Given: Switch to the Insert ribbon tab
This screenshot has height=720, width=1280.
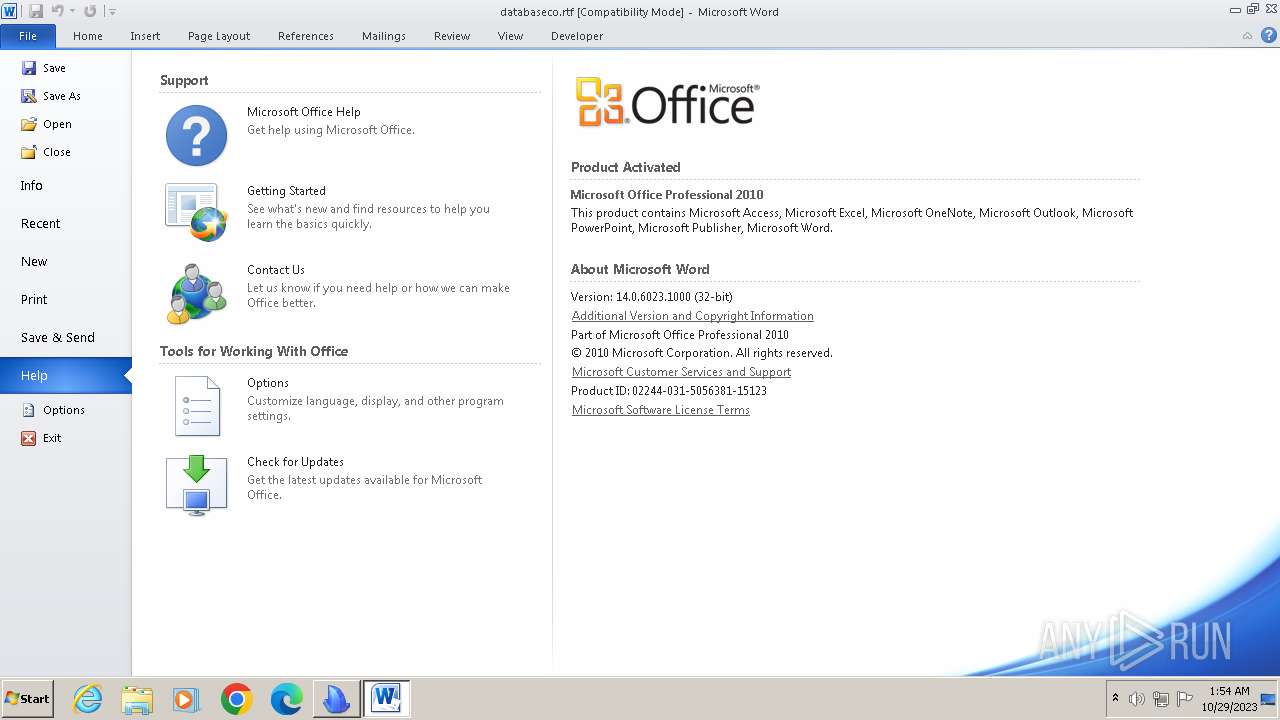Looking at the screenshot, I should 145,36.
